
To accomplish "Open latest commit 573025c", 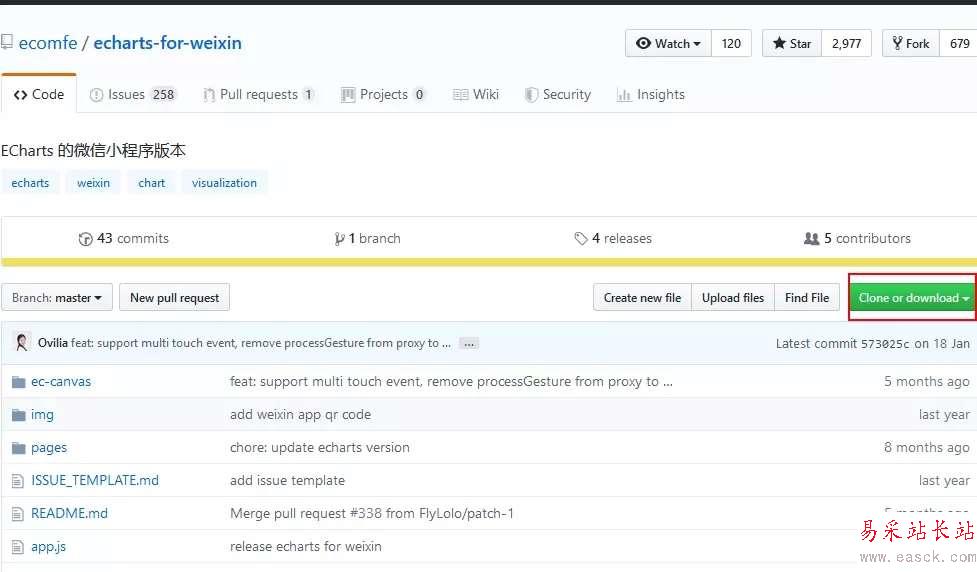I will [x=885, y=344].
